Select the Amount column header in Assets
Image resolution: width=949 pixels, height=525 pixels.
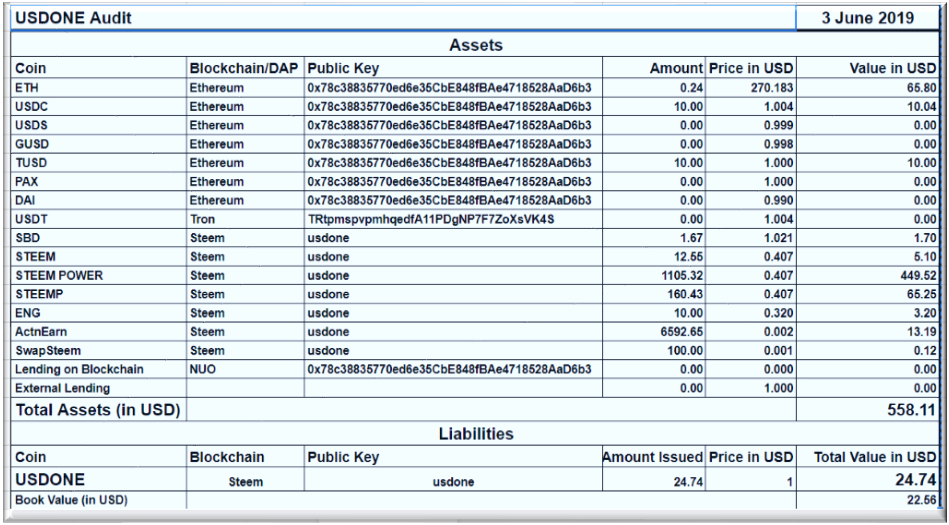(654, 68)
